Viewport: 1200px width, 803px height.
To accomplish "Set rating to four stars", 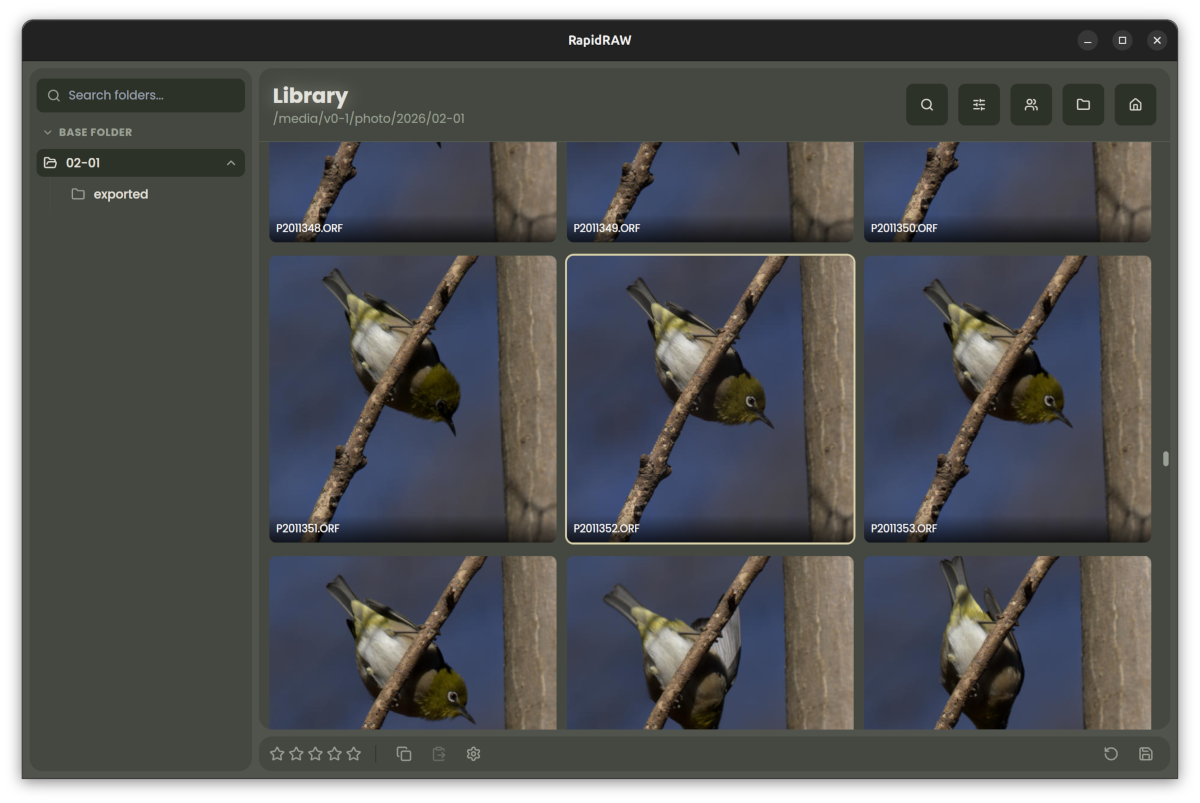I will [x=334, y=754].
